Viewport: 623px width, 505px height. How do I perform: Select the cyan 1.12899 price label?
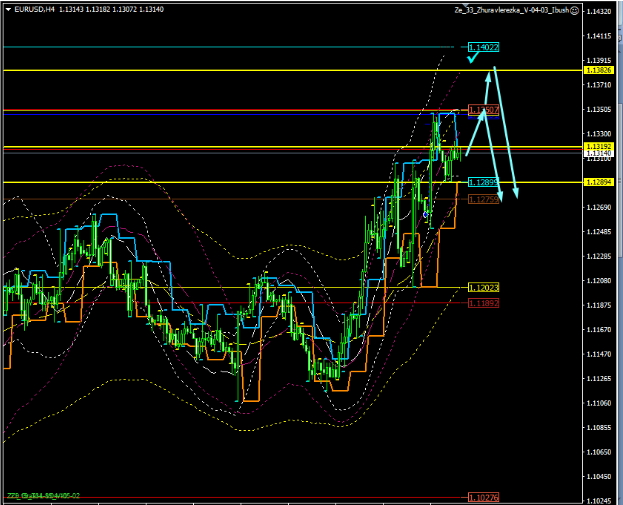(x=483, y=182)
